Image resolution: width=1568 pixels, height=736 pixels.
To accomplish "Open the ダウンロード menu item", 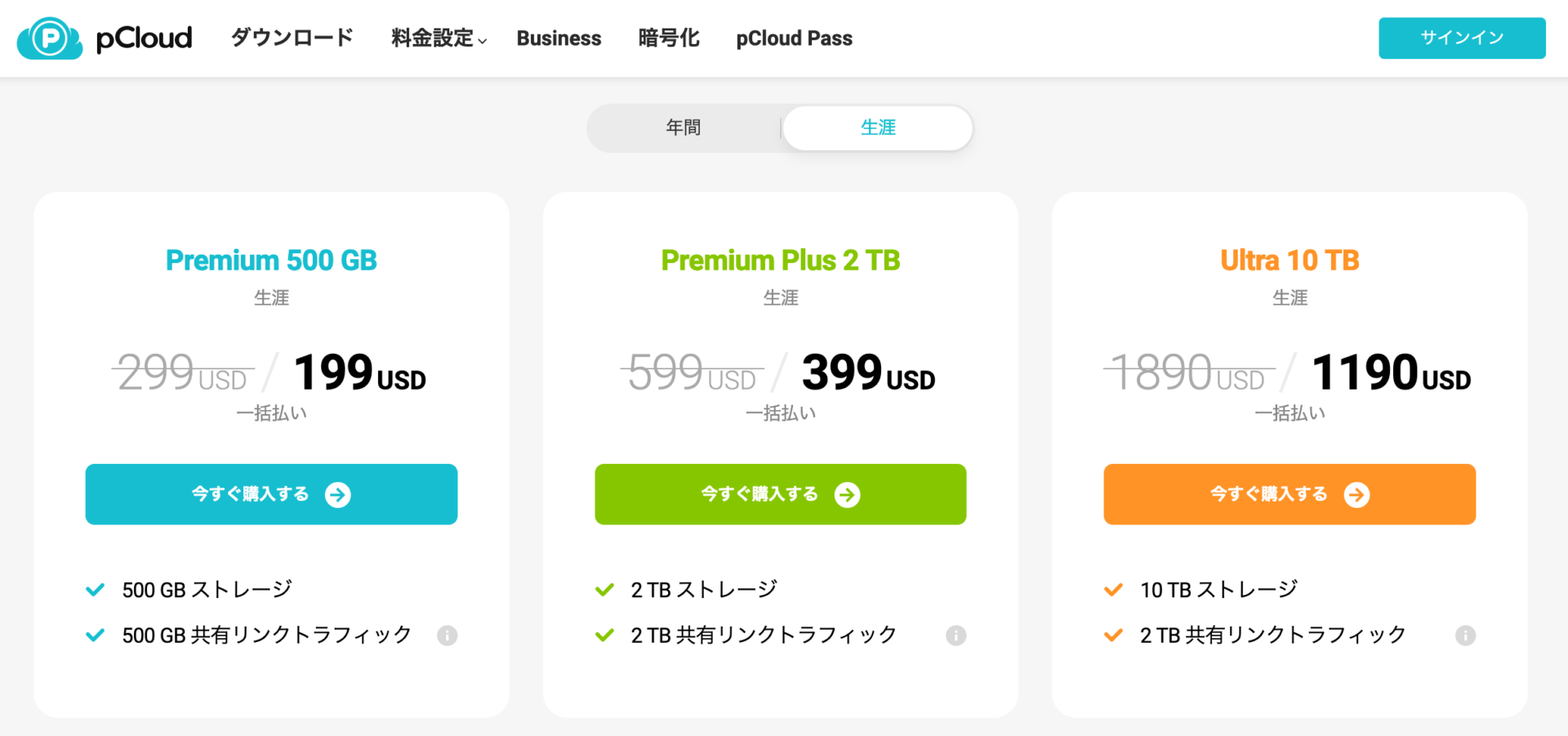I will tap(292, 38).
